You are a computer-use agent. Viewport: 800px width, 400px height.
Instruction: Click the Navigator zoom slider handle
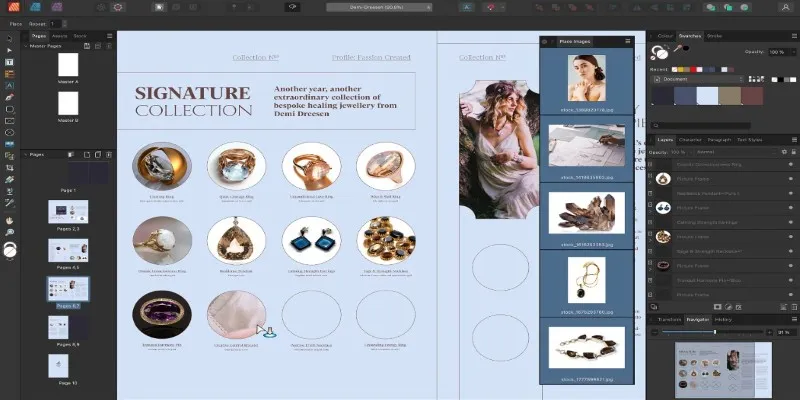coord(715,332)
